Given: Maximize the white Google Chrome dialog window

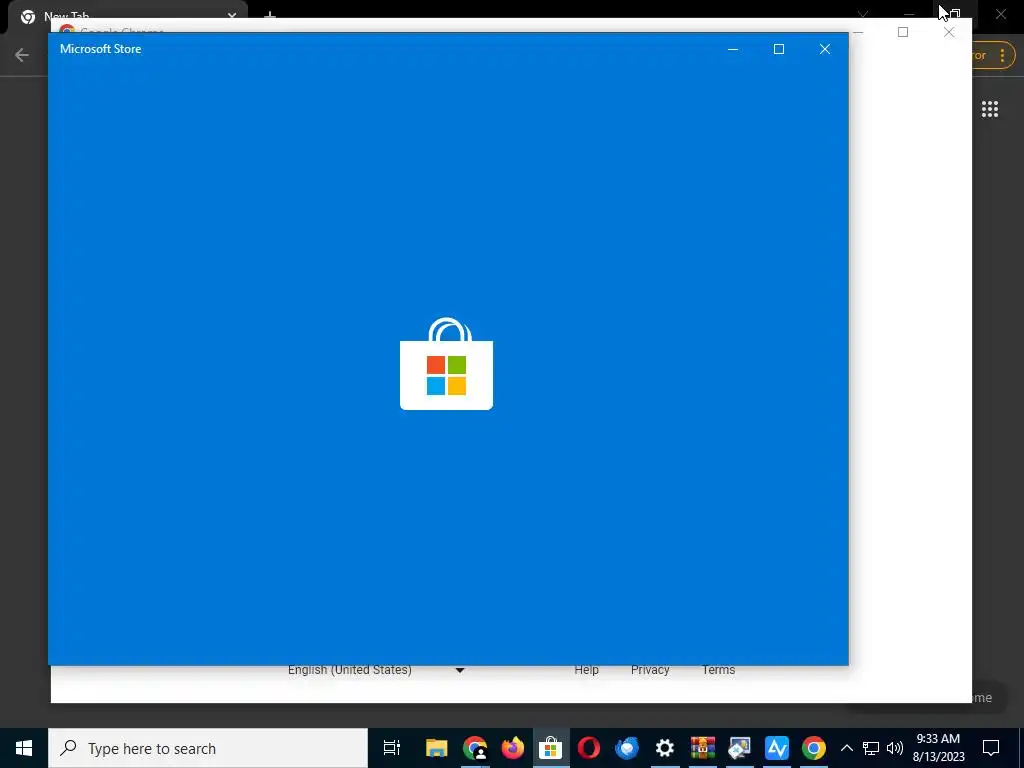Looking at the screenshot, I should tap(903, 32).
